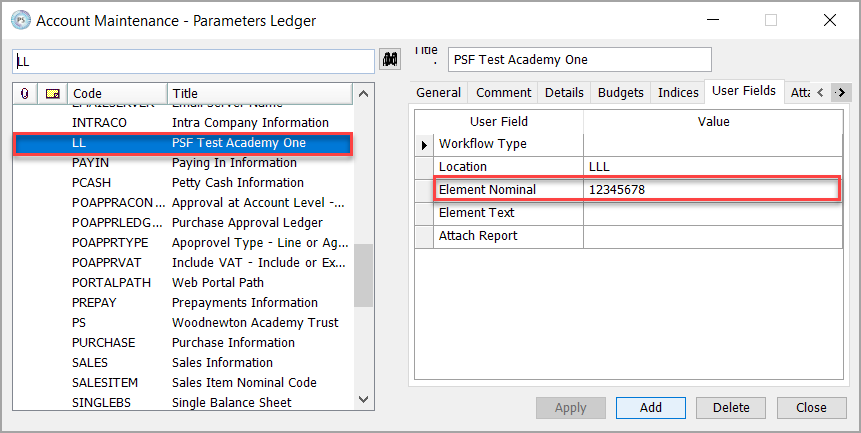Click the note card column header icon
861x433 pixels.
[52, 93]
